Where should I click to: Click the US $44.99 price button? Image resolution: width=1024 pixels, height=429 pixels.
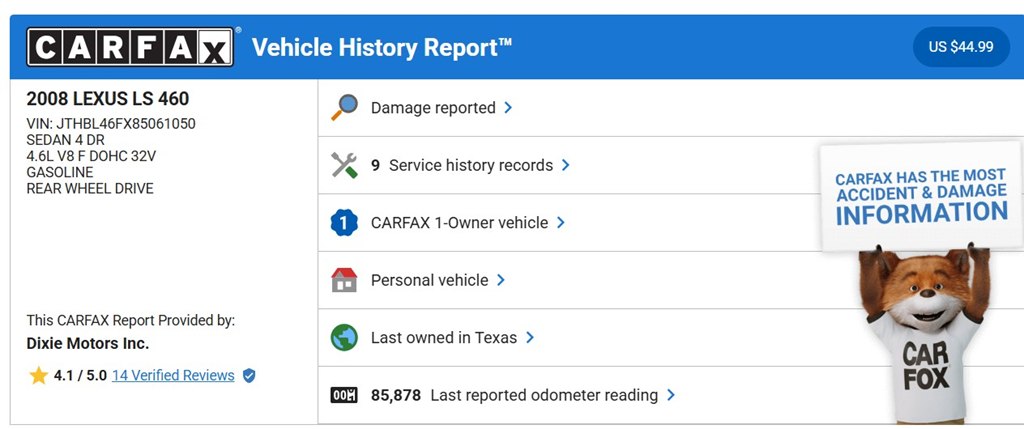tap(961, 47)
